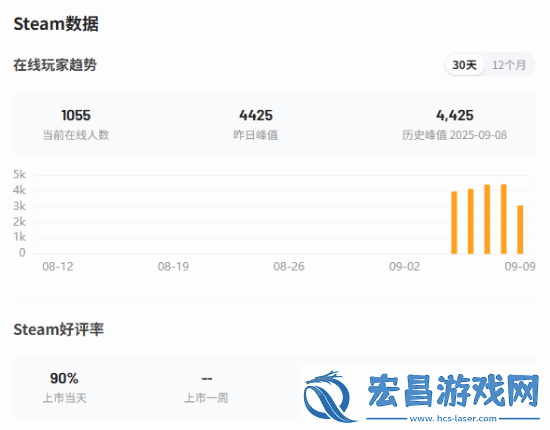The image size is (550, 430).
Task: Click the Steam数据 heading
Action: pos(56,24)
